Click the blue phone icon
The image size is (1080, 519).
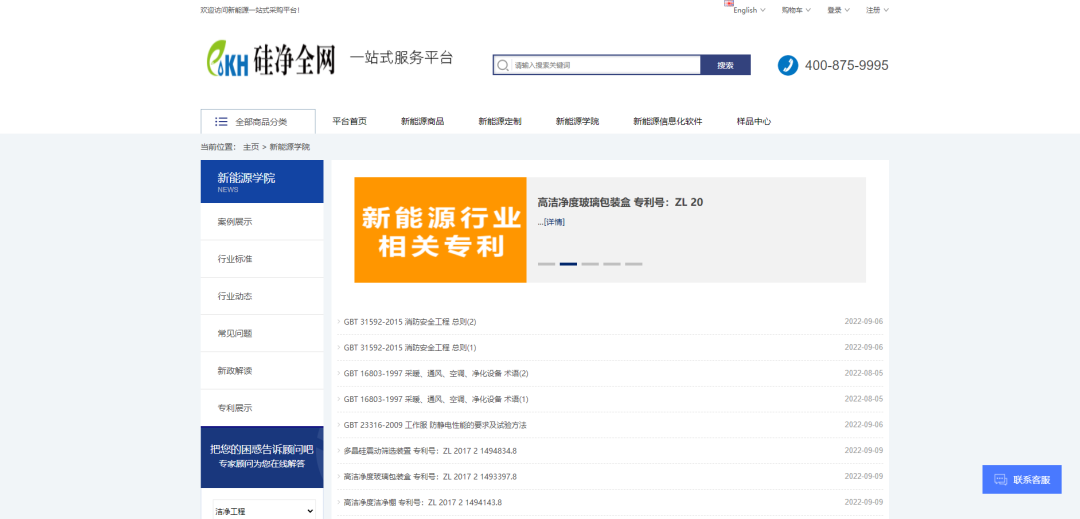click(788, 65)
